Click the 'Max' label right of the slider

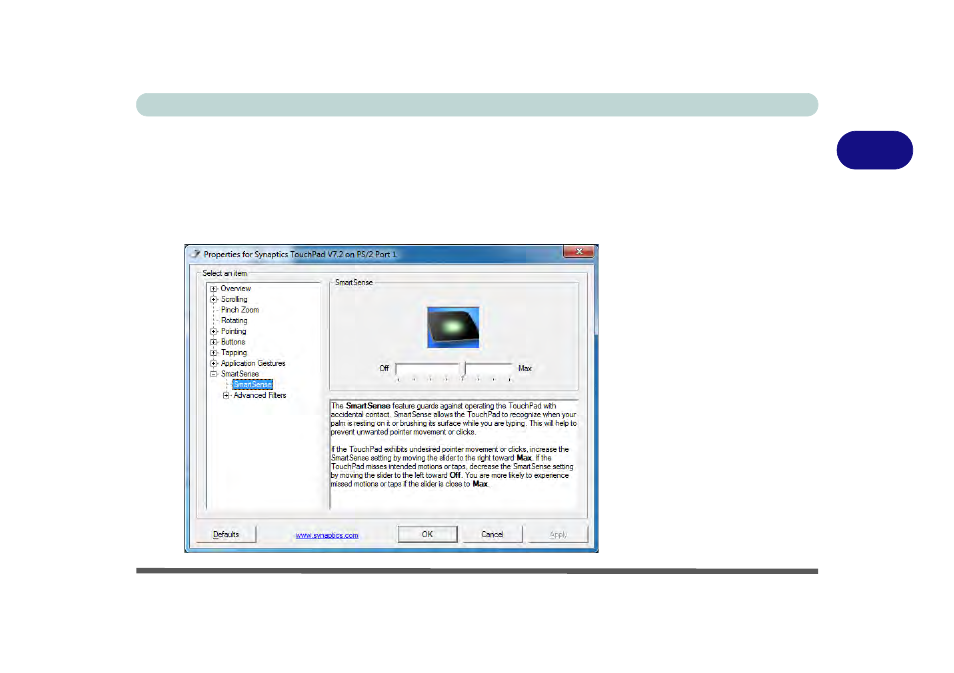click(x=525, y=368)
